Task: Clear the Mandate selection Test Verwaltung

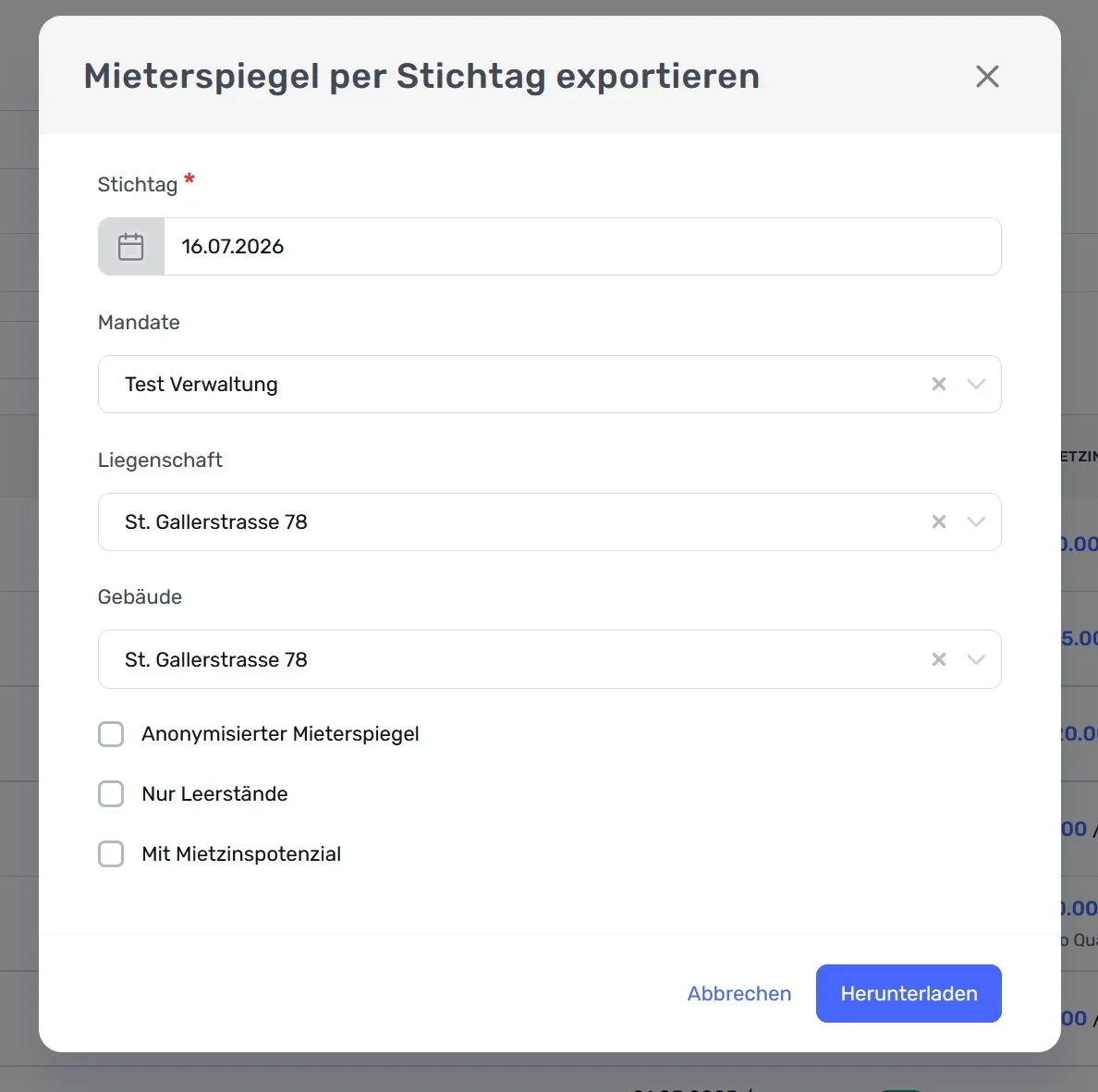Action: (939, 384)
